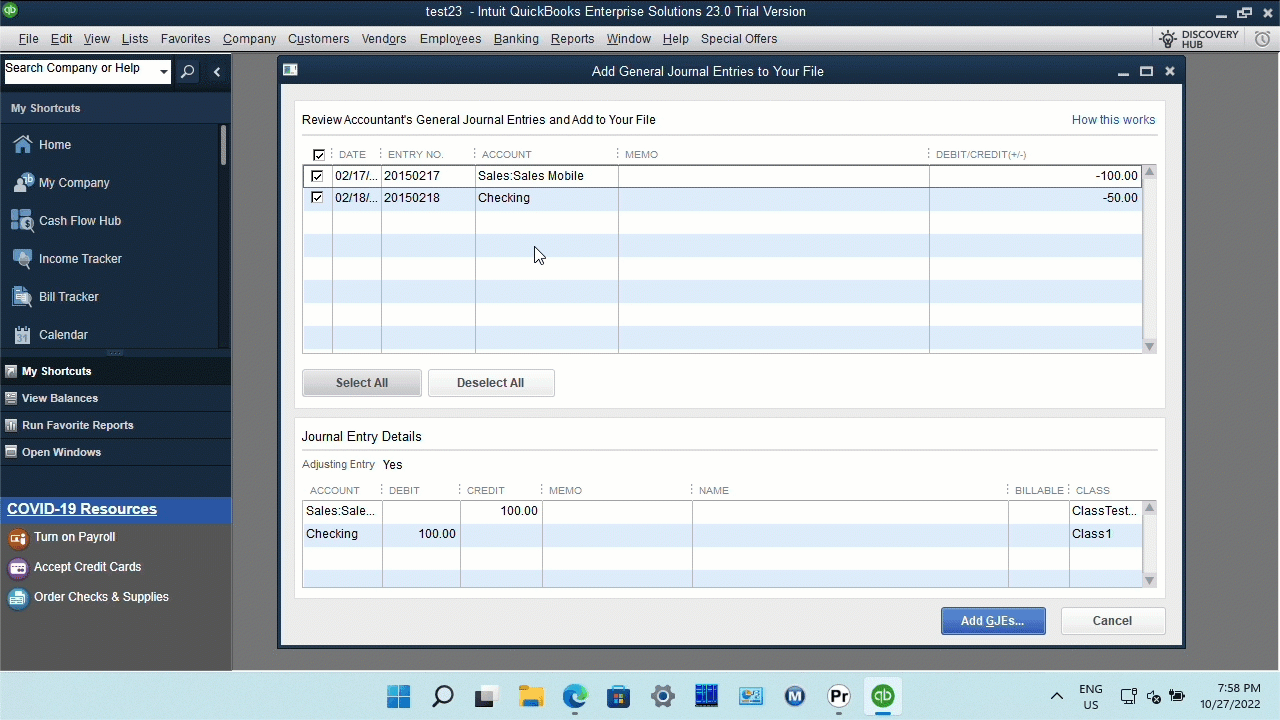The width and height of the screenshot is (1280, 720).
Task: Open the COVID-19 Resources link
Action: (x=82, y=509)
